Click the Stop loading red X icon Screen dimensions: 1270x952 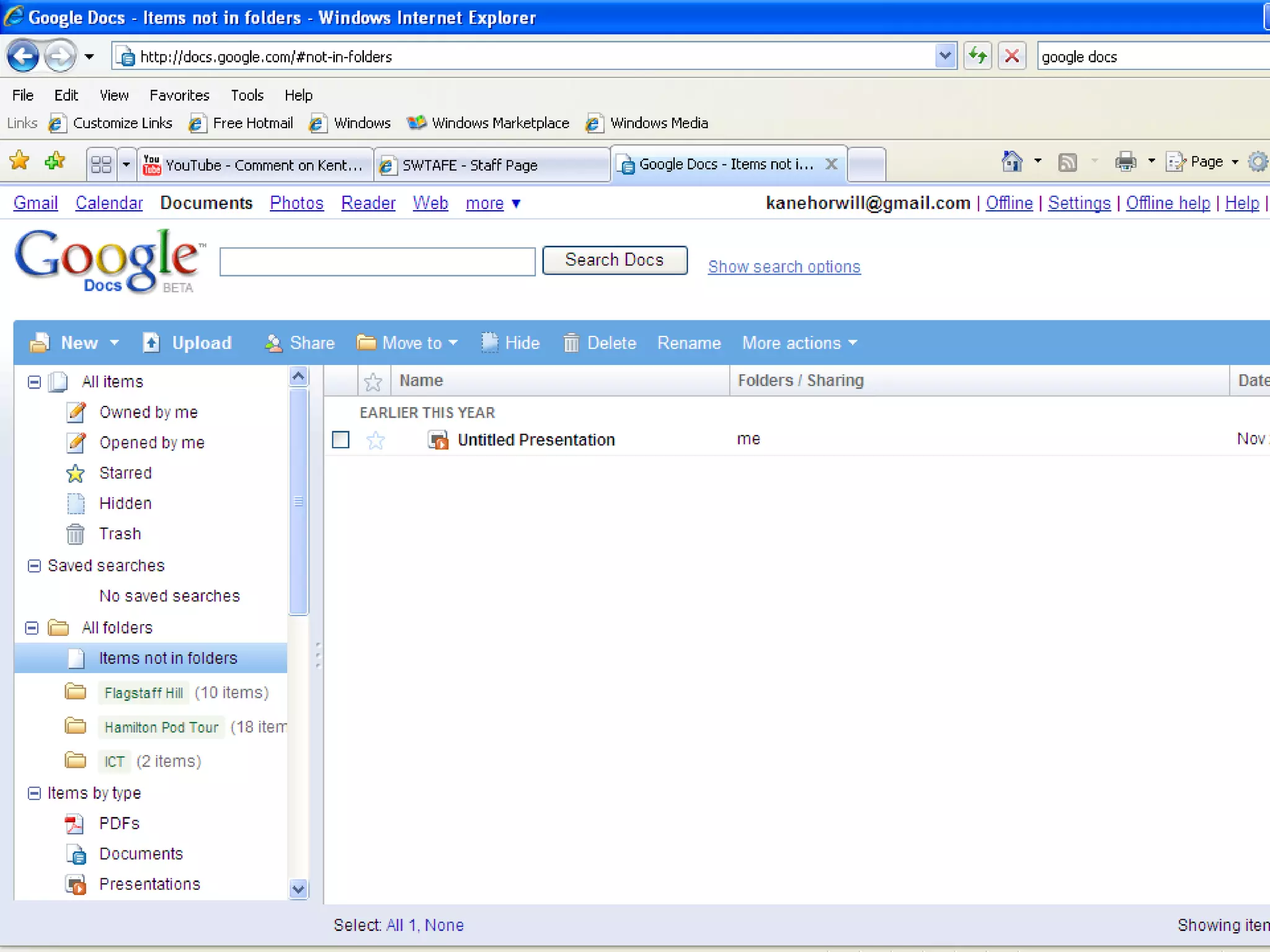click(x=1012, y=56)
